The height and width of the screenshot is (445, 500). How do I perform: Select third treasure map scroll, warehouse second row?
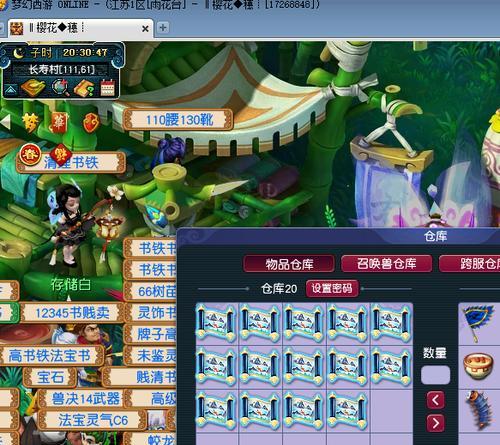tap(304, 367)
